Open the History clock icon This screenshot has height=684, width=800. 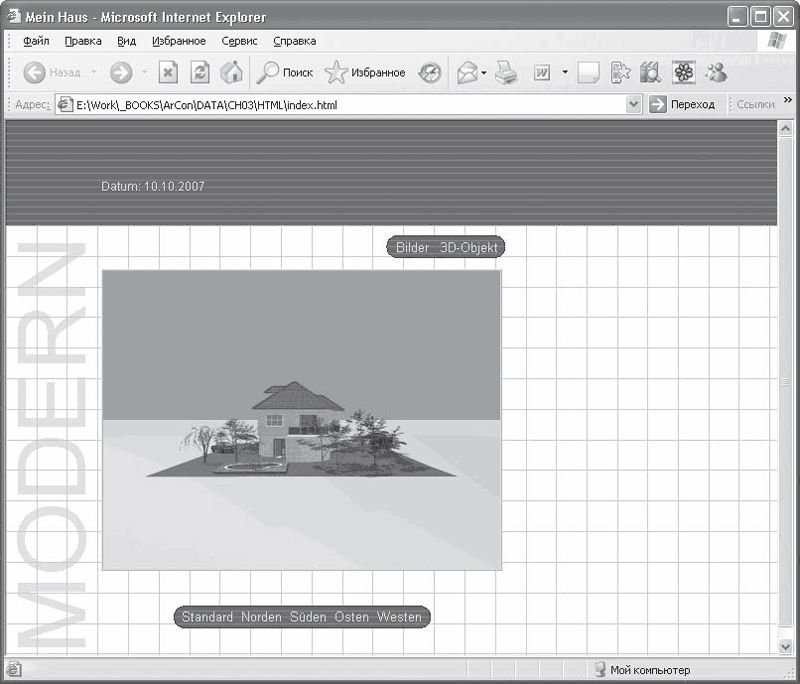pyautogui.click(x=429, y=73)
